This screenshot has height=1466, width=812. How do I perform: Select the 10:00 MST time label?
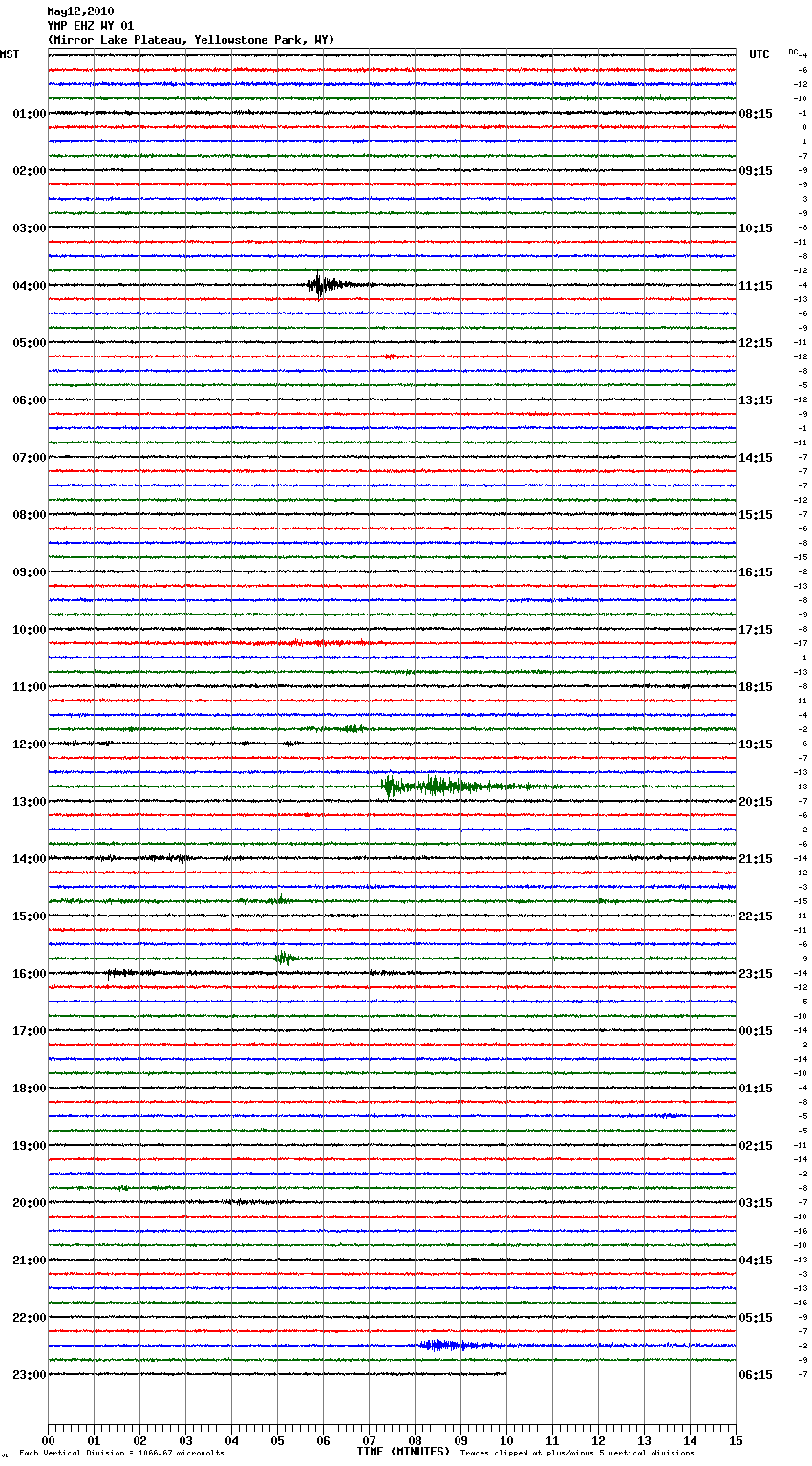click(x=29, y=630)
